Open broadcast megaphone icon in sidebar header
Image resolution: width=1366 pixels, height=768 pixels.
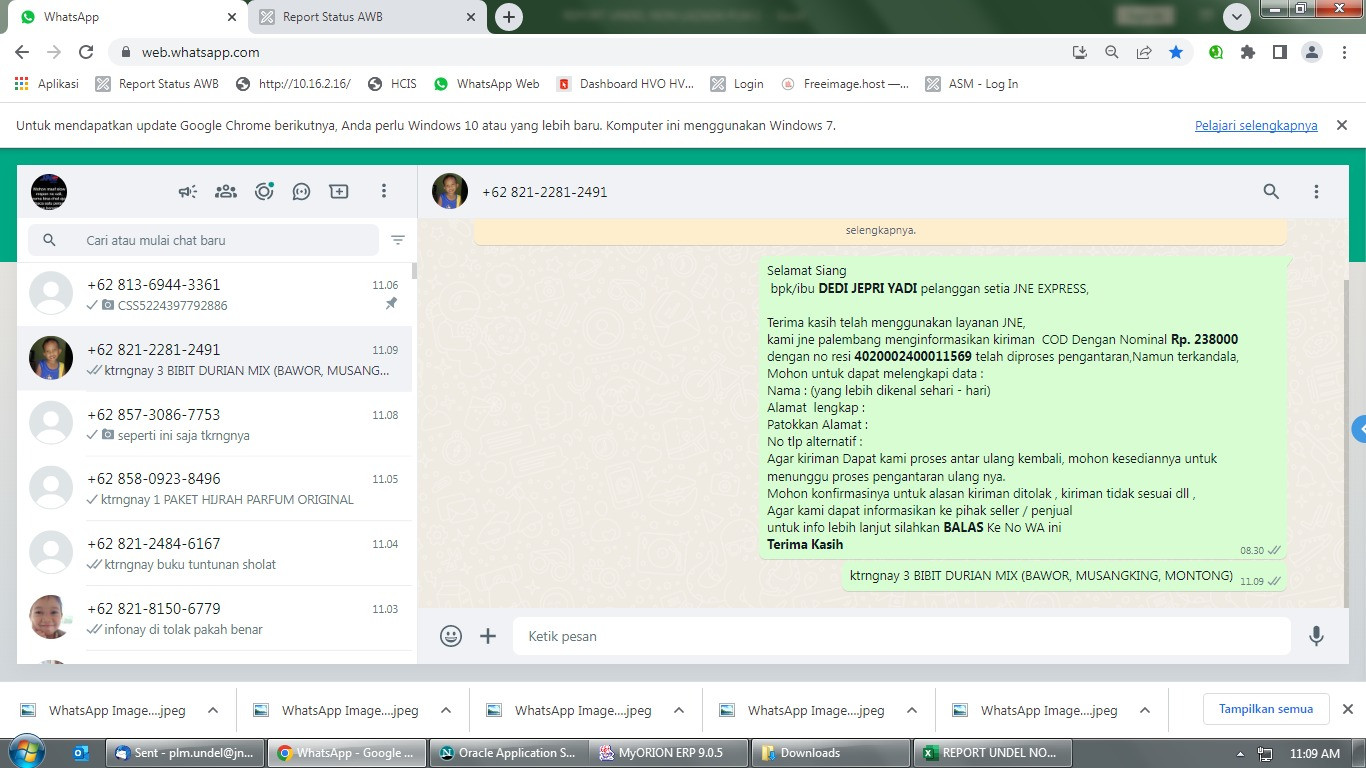pos(188,191)
